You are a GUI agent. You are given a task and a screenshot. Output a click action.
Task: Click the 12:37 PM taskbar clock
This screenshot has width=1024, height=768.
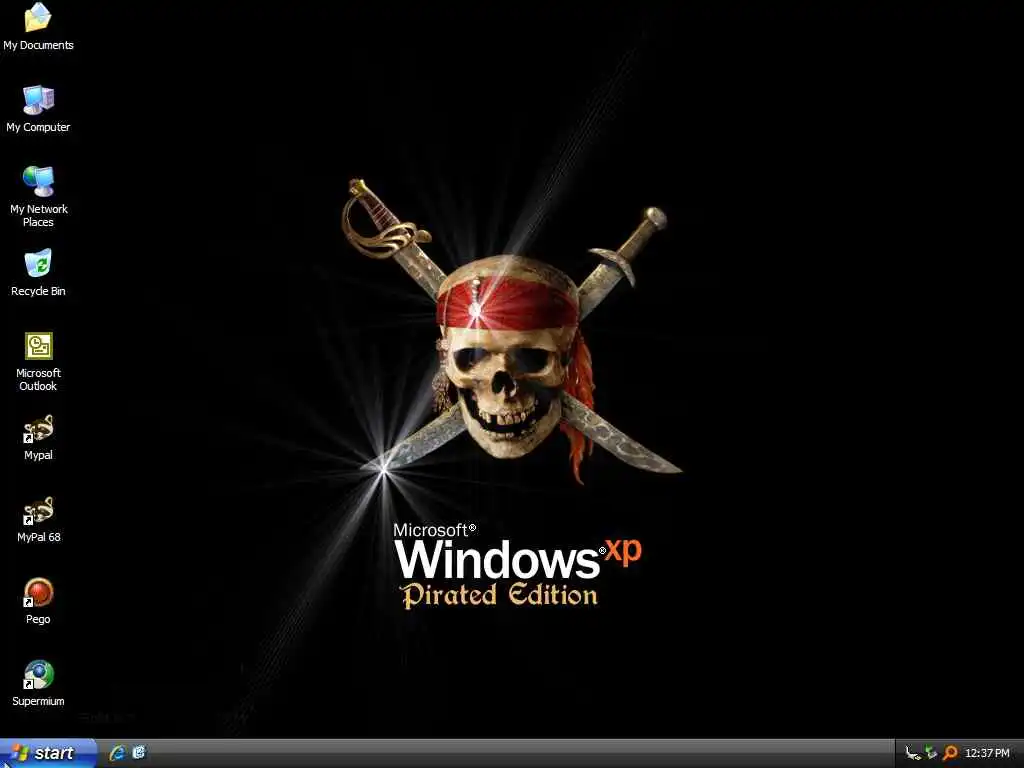[987, 754]
